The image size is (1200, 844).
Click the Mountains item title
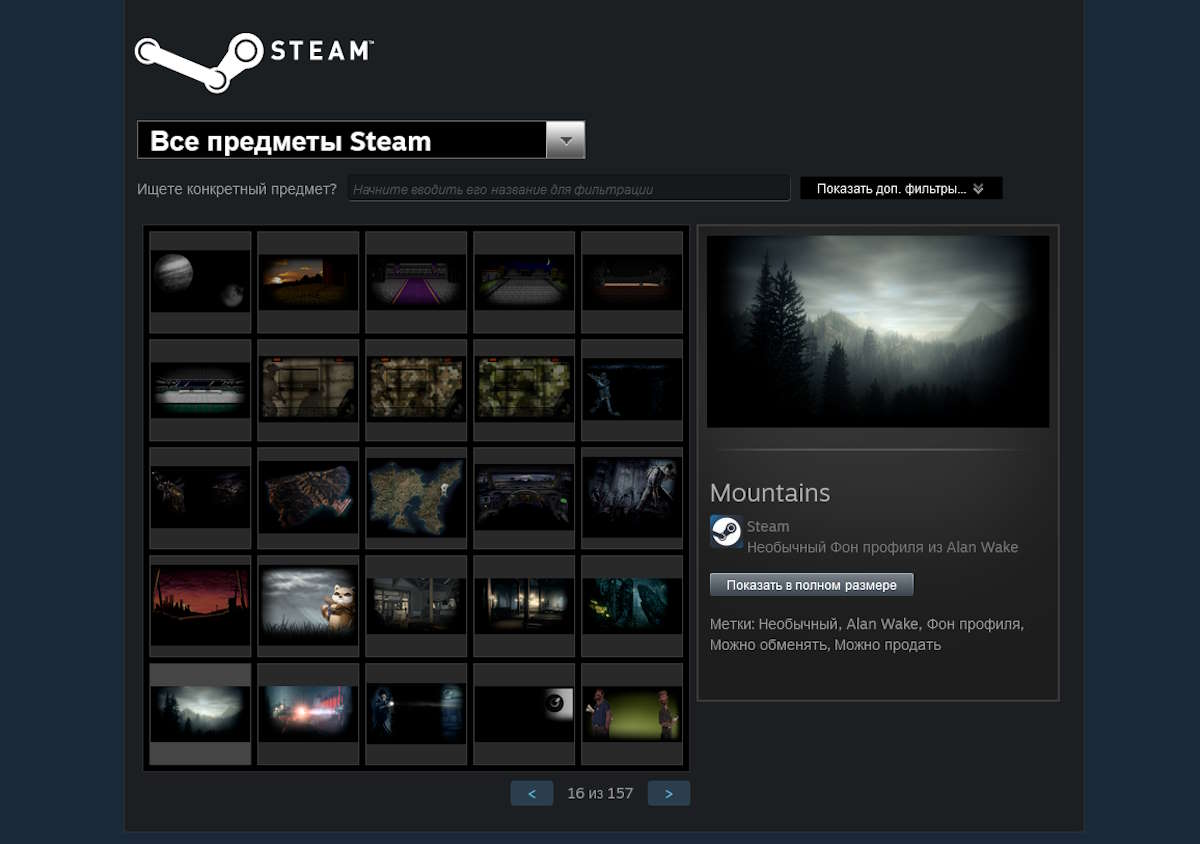(770, 493)
